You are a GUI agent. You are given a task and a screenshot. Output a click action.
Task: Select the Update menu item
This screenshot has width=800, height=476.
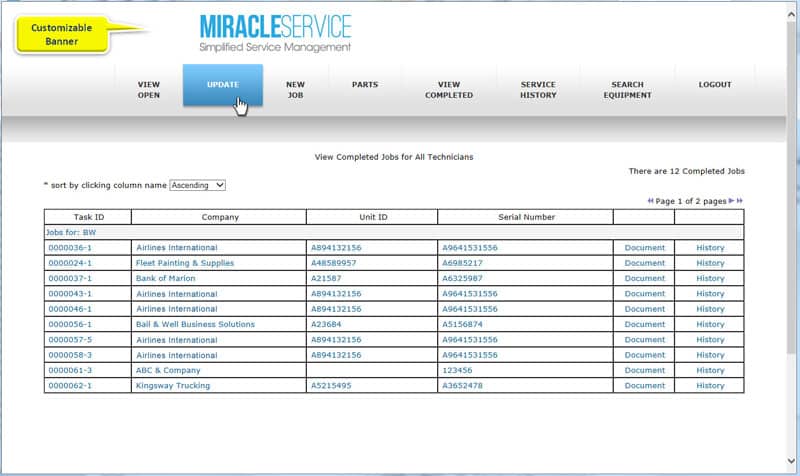pyautogui.click(x=223, y=85)
